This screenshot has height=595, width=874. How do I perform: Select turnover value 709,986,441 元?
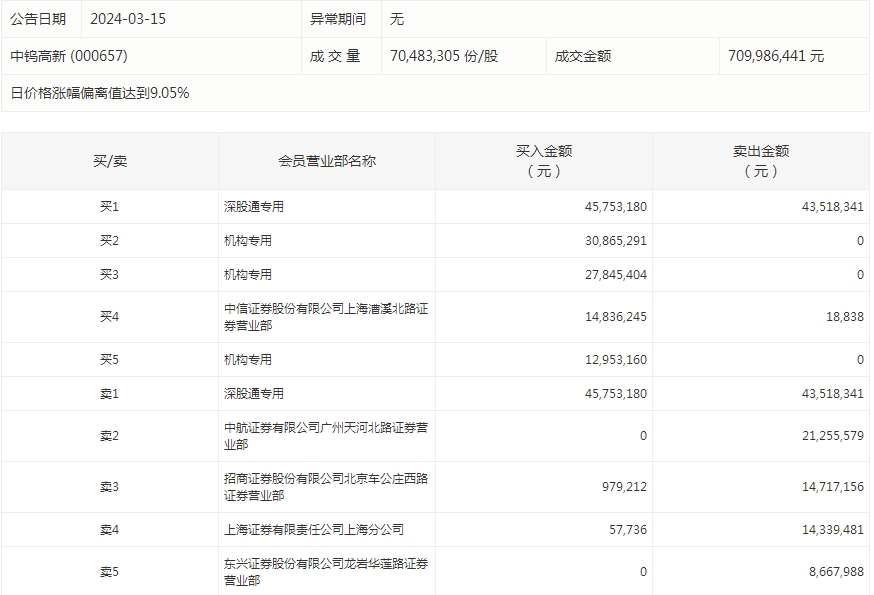pyautogui.click(x=776, y=56)
